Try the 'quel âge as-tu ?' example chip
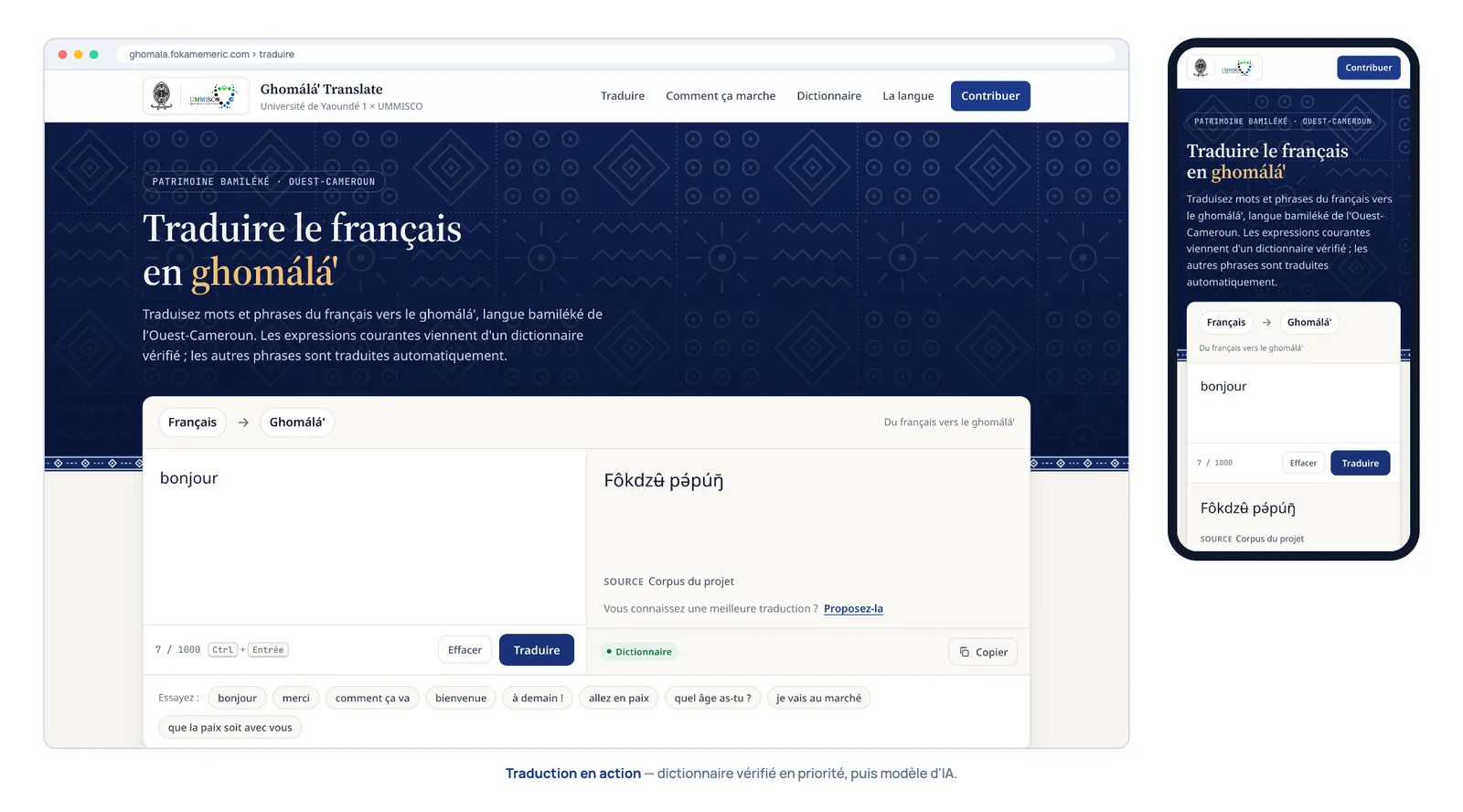This screenshot has height=812, width=1463. pos(712,699)
